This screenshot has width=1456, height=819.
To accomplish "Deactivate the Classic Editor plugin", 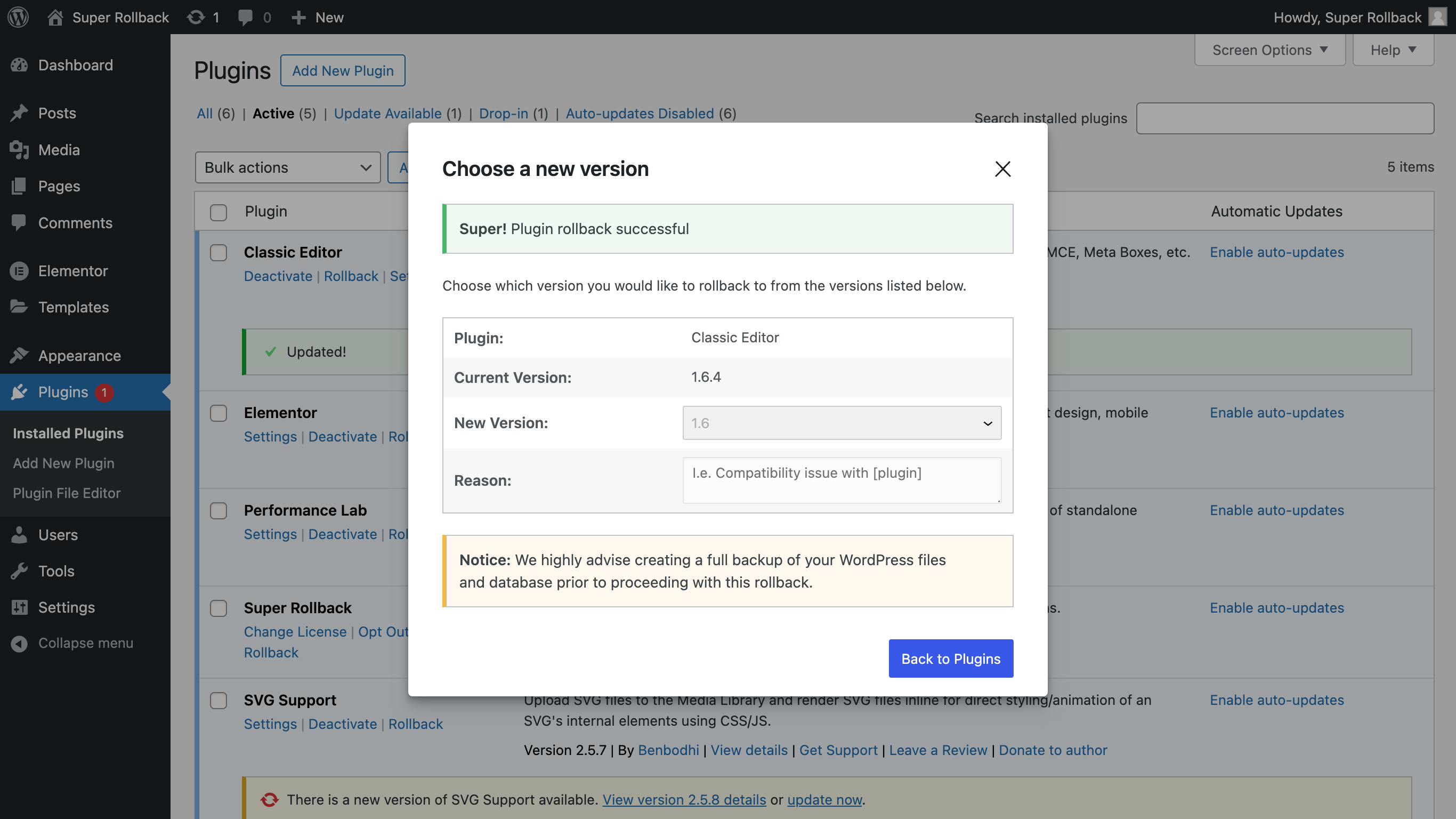I will click(x=278, y=276).
